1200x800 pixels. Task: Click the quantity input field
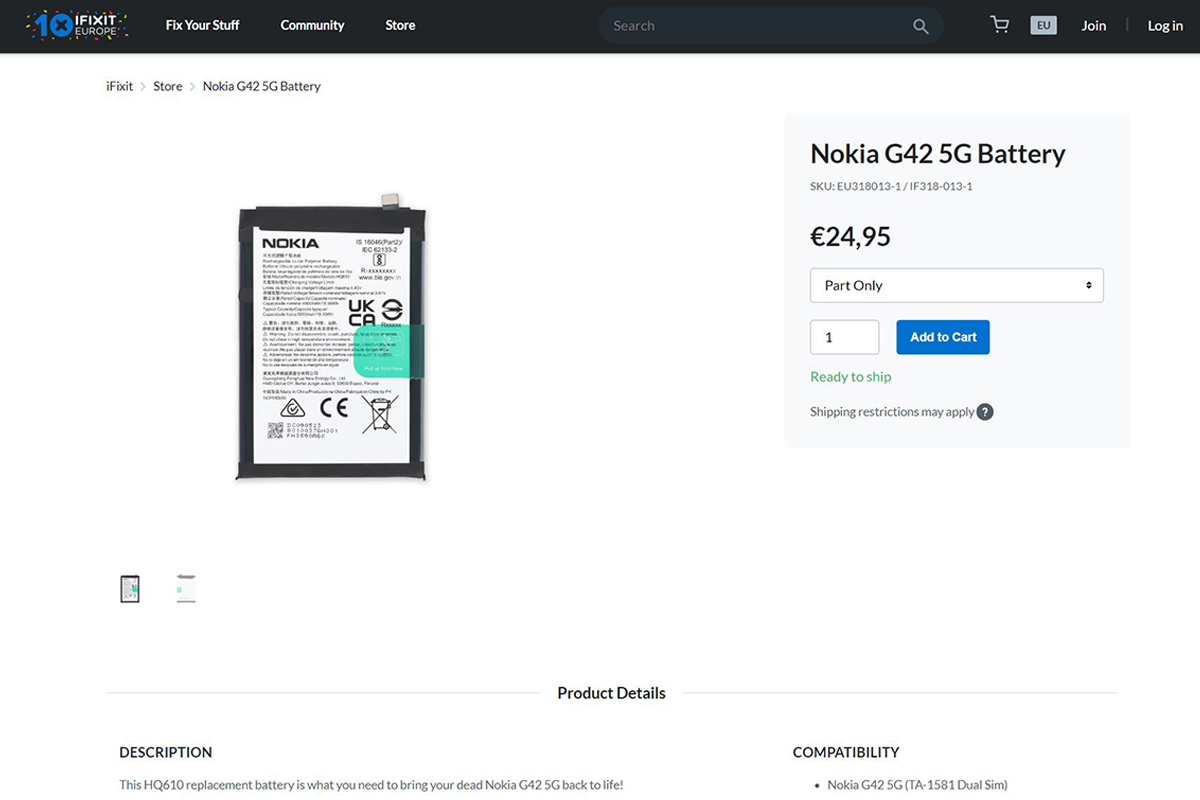click(845, 337)
